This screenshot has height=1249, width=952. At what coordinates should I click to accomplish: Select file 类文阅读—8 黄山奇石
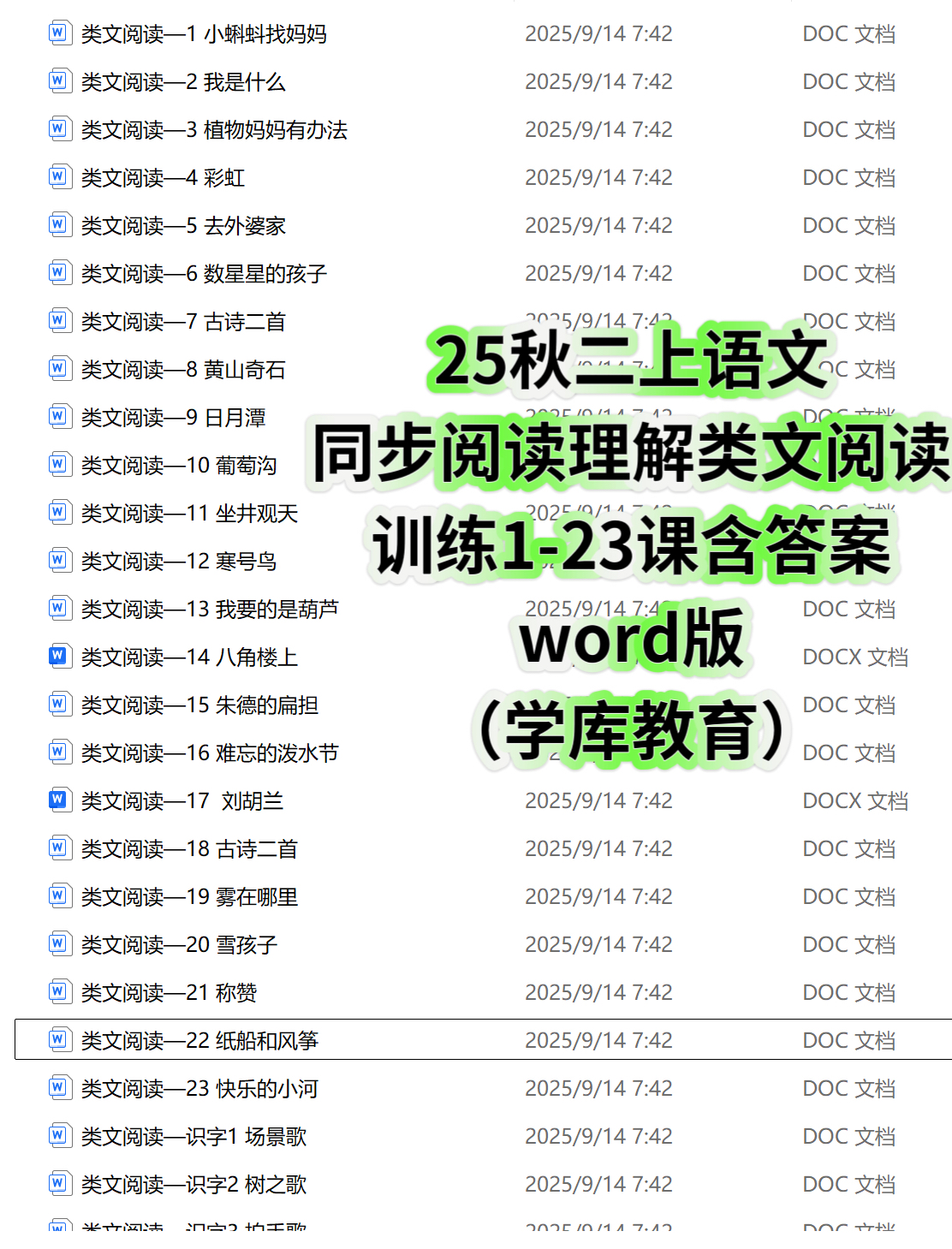tap(183, 370)
